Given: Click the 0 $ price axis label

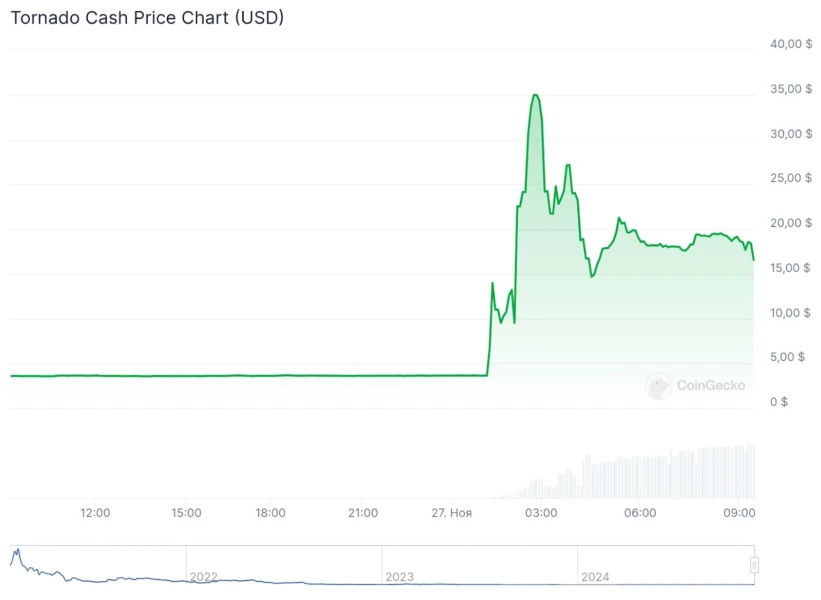Looking at the screenshot, I should [x=779, y=402].
